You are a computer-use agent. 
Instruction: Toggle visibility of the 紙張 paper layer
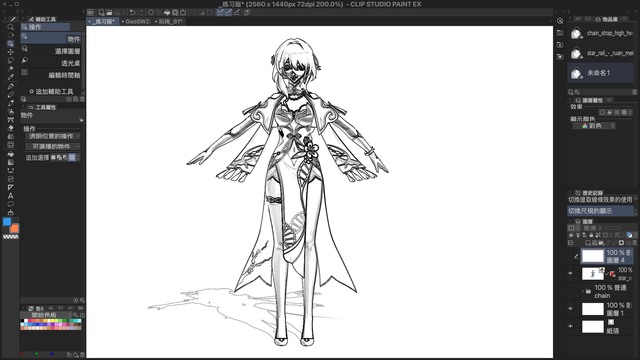[x=571, y=327]
